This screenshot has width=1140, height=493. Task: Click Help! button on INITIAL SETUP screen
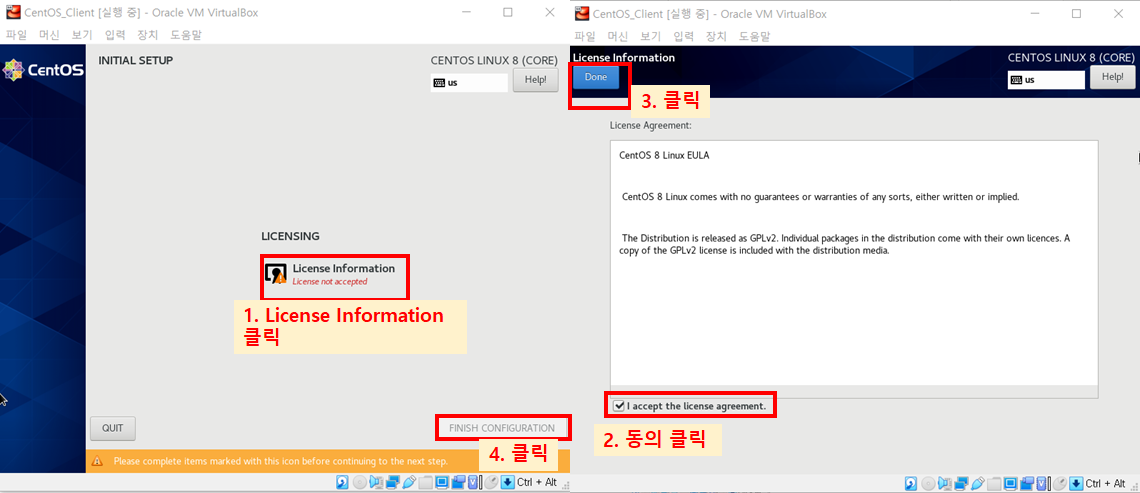click(x=536, y=79)
